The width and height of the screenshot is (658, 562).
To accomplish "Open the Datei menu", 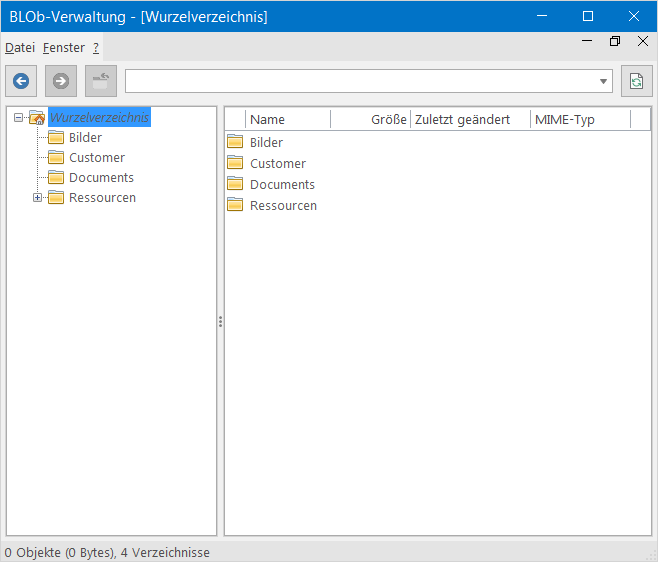I will pos(20,48).
